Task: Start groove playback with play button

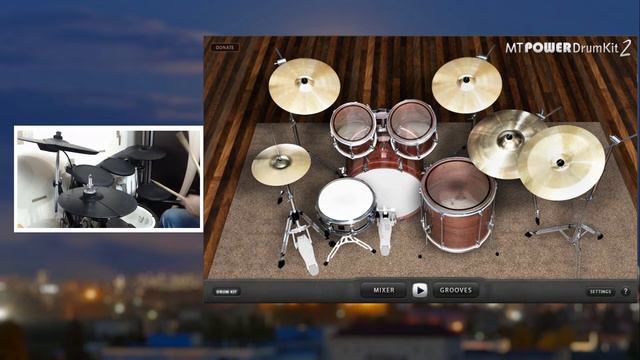Action: [x=420, y=290]
